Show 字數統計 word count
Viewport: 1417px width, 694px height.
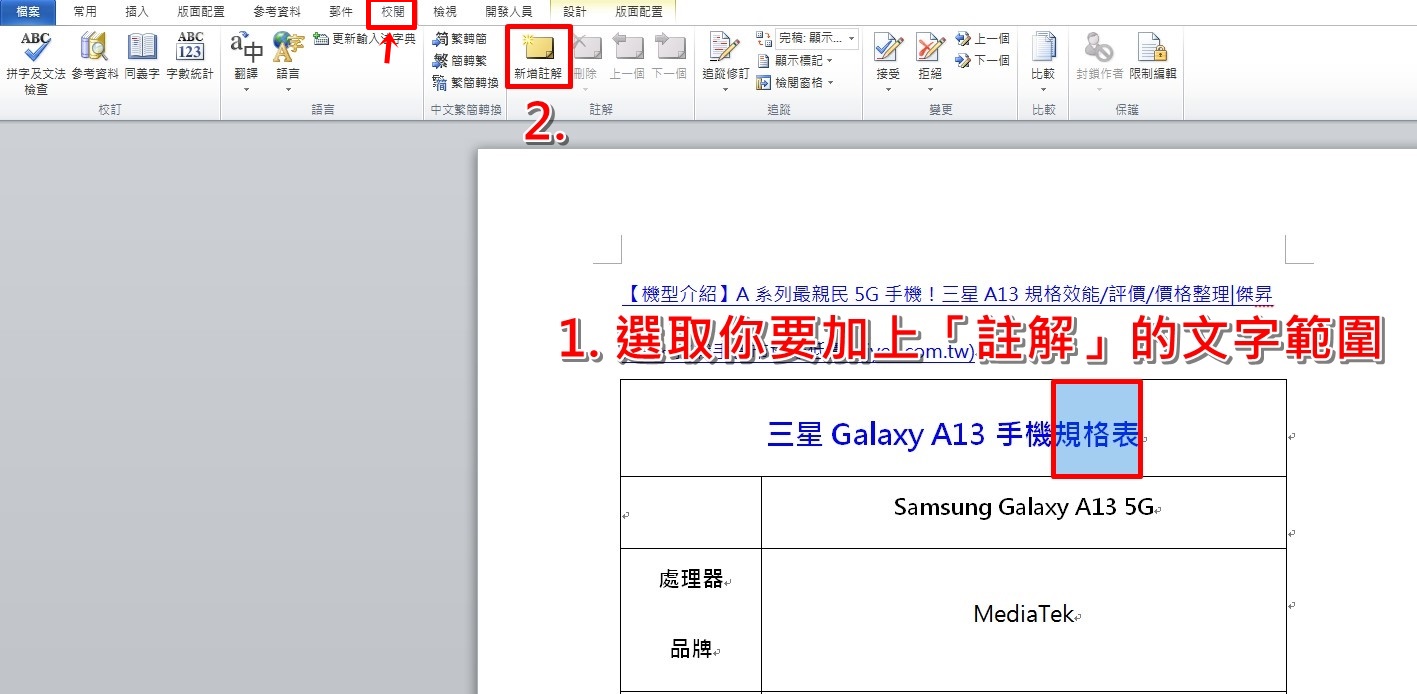tap(190, 56)
